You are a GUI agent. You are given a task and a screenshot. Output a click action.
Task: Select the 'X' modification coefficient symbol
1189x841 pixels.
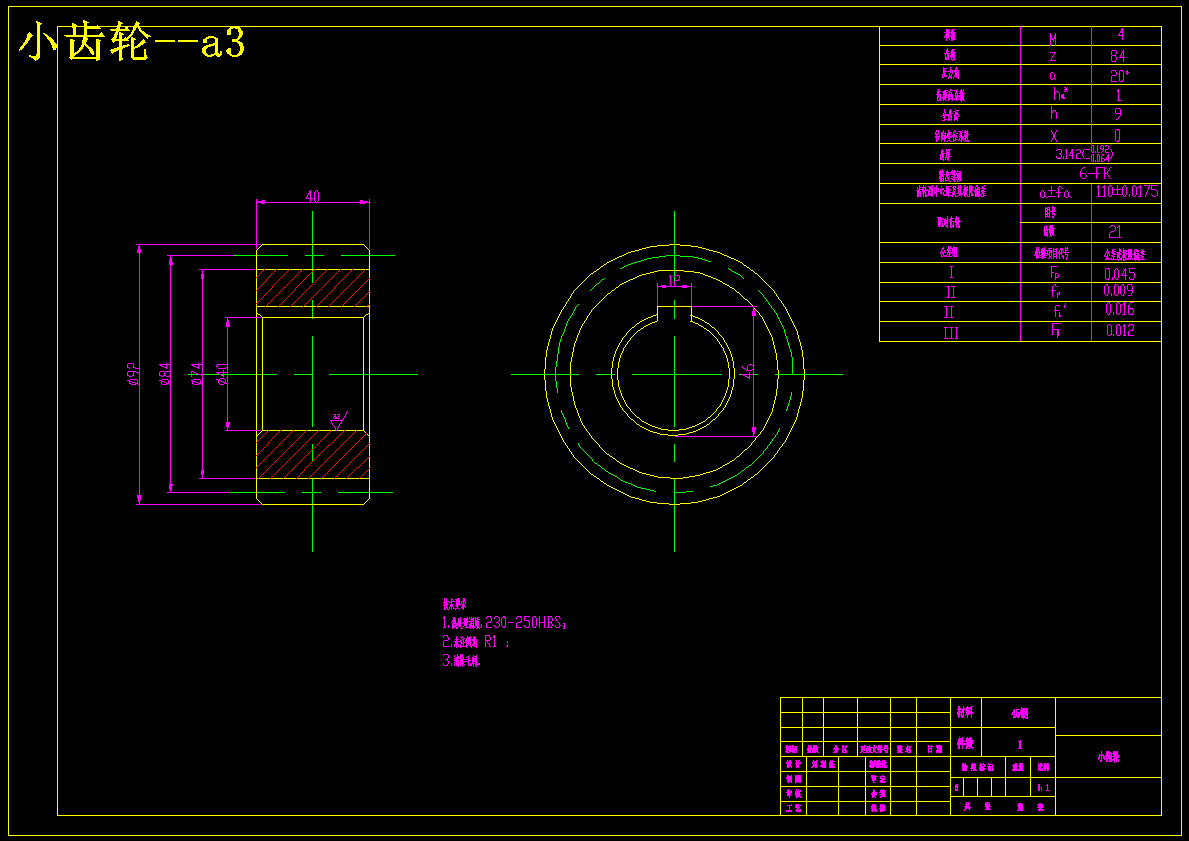pos(1054,136)
